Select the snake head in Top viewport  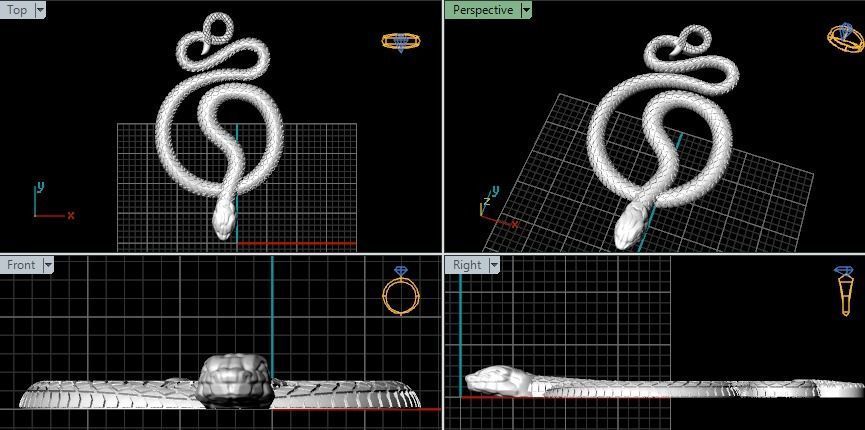224,220
